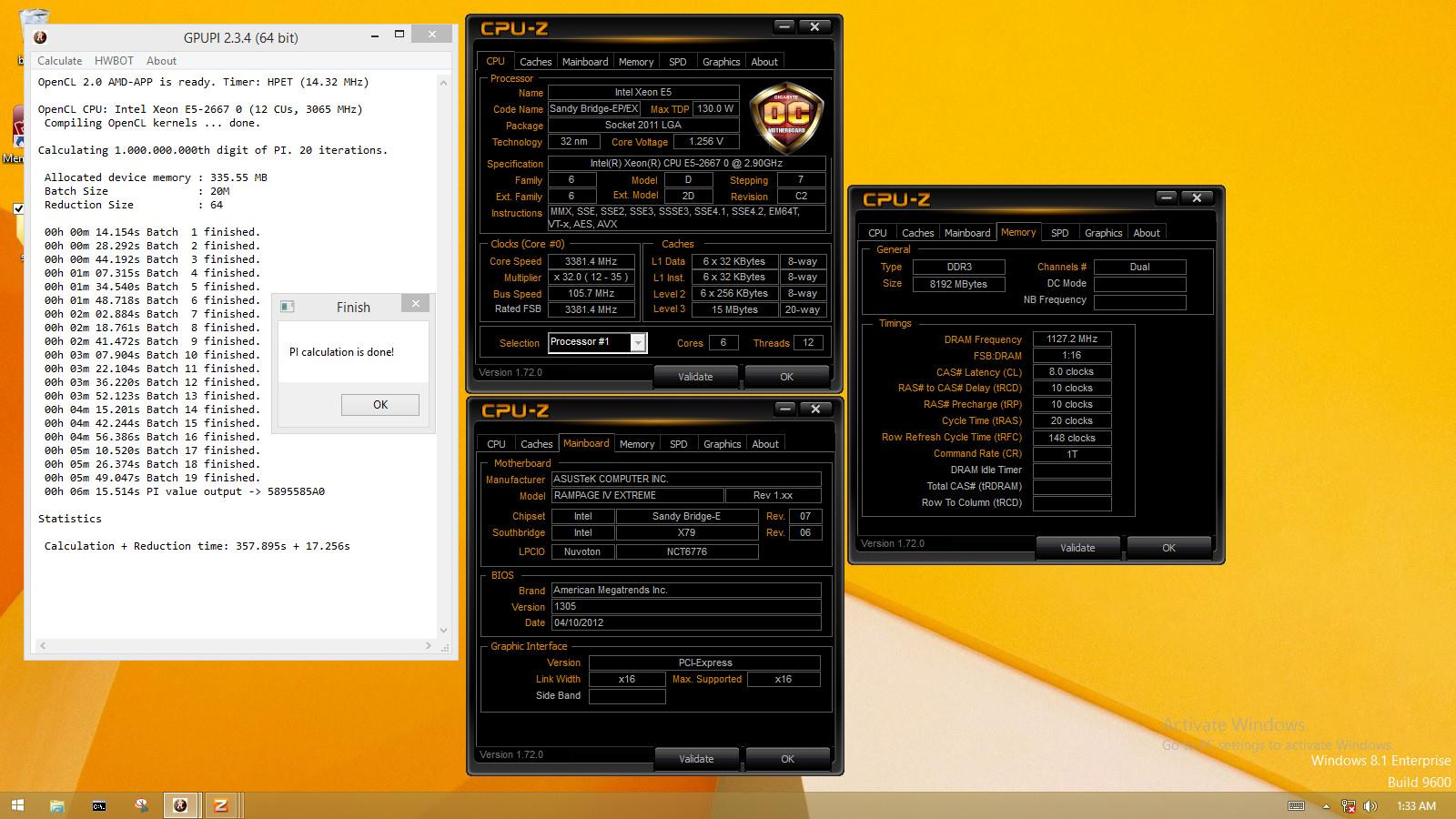This screenshot has width=1456, height=819.
Task: Click the PI value output line
Action: click(x=185, y=491)
